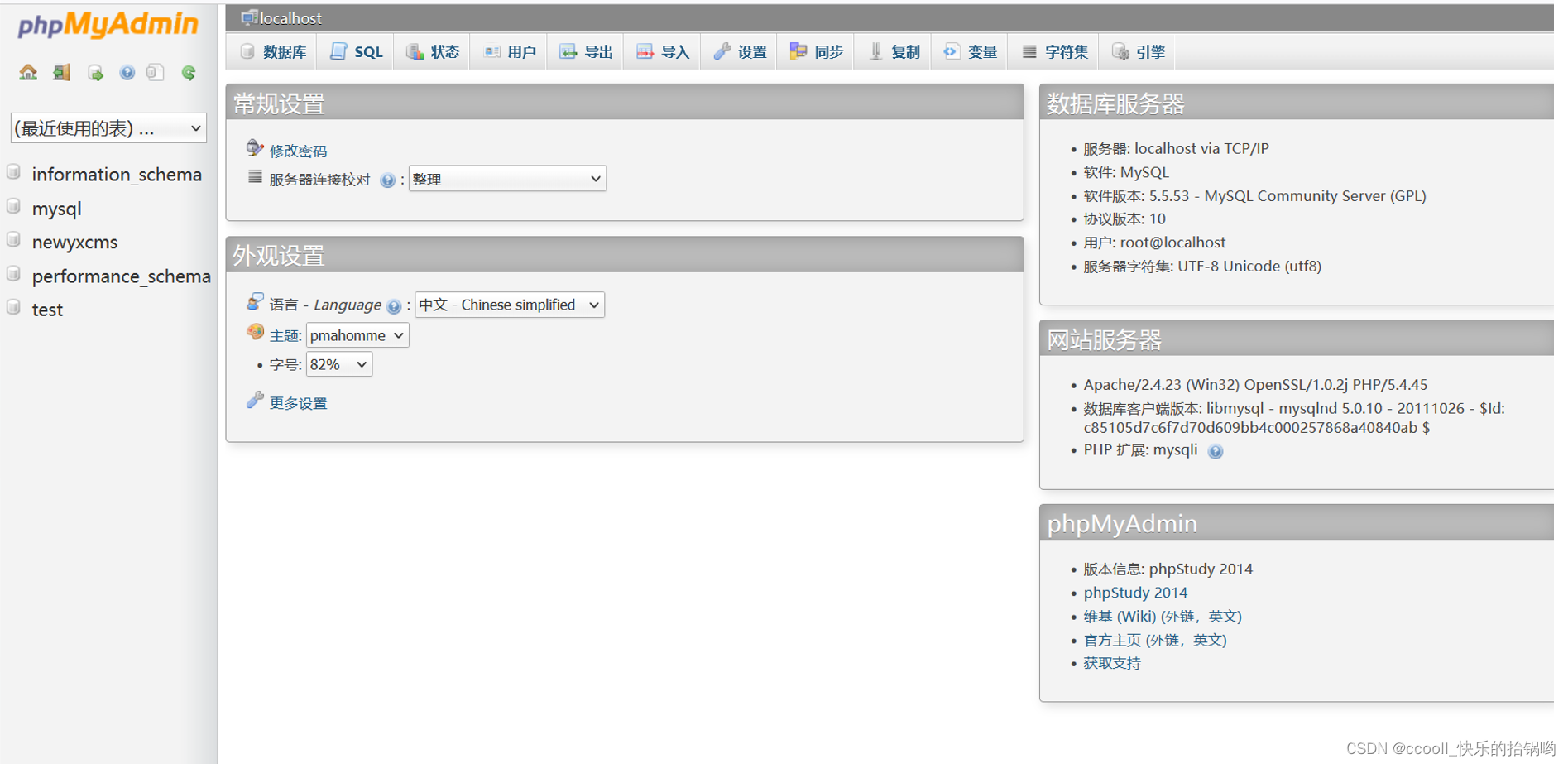Click the text 用户: root@localhost

[1155, 243]
